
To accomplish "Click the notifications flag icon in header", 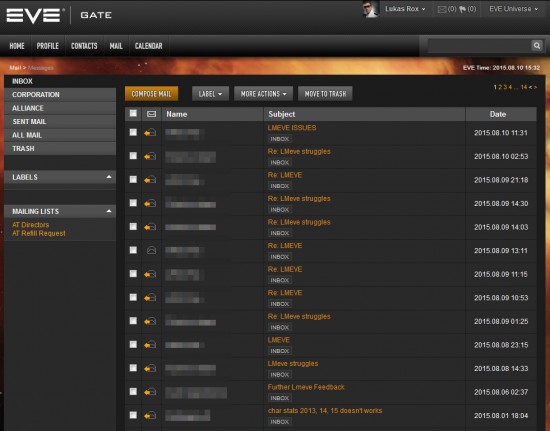I will tap(462, 9).
